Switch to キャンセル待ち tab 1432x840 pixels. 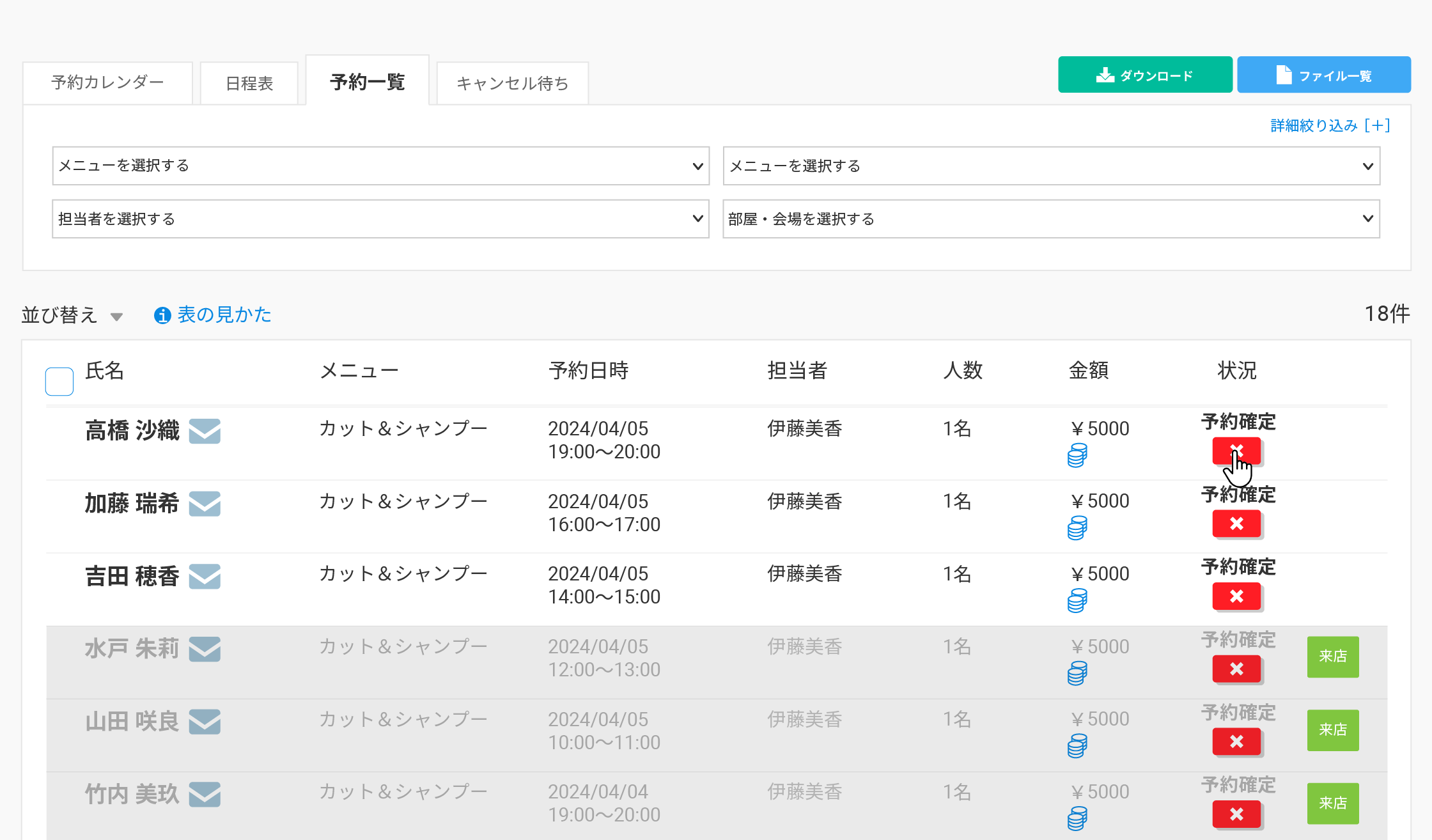pos(512,83)
